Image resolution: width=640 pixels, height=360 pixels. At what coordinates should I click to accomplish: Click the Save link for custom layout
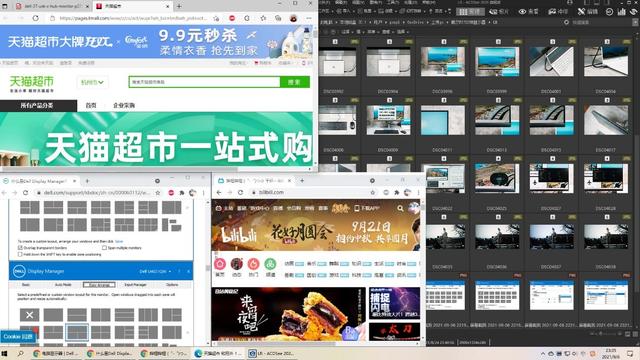(x=119, y=242)
